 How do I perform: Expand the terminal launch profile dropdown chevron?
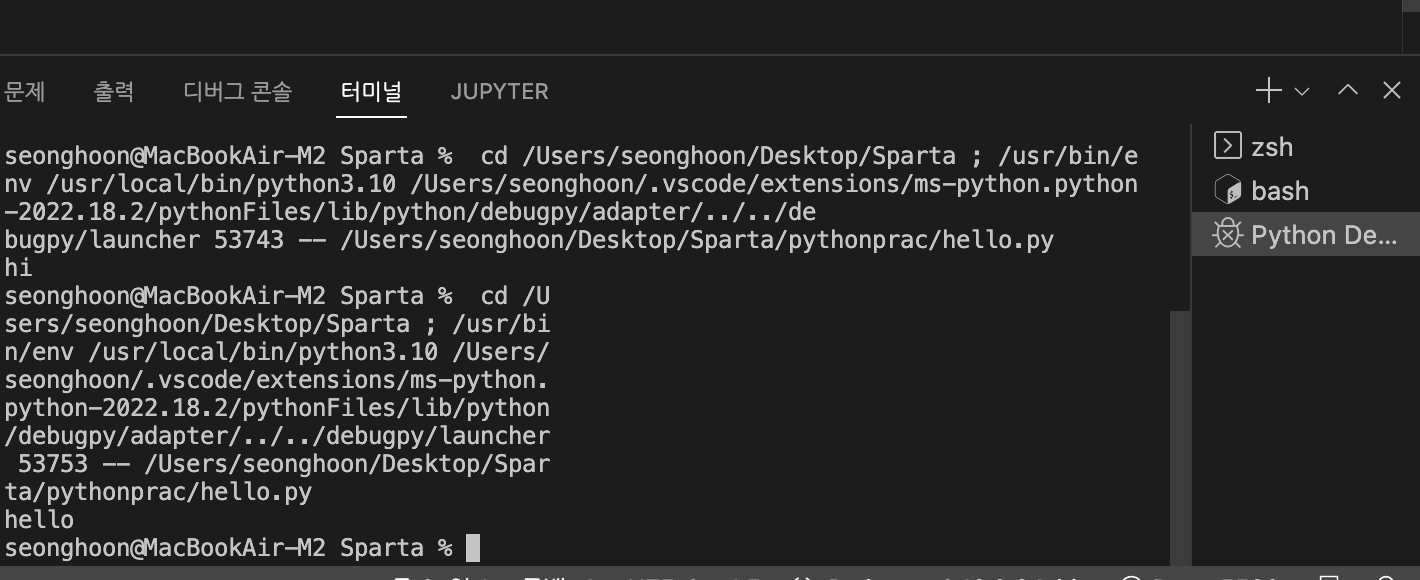point(1302,92)
